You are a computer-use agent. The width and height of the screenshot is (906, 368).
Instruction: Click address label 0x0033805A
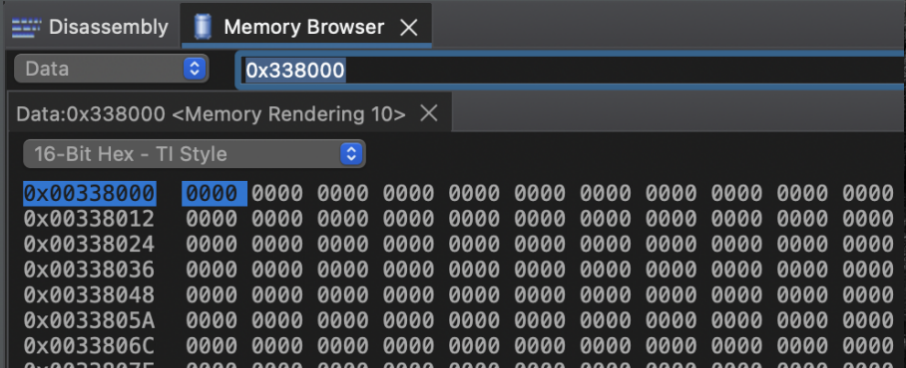click(x=90, y=321)
